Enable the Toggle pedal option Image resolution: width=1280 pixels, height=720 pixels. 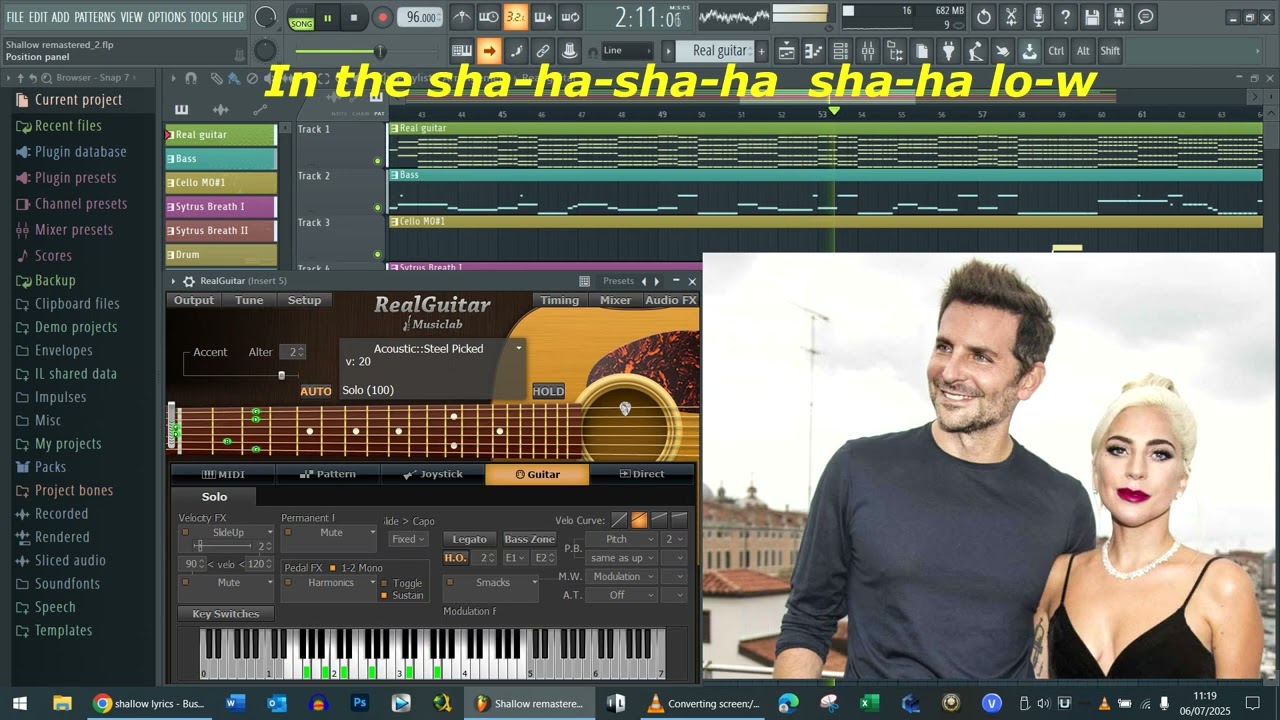click(x=384, y=583)
